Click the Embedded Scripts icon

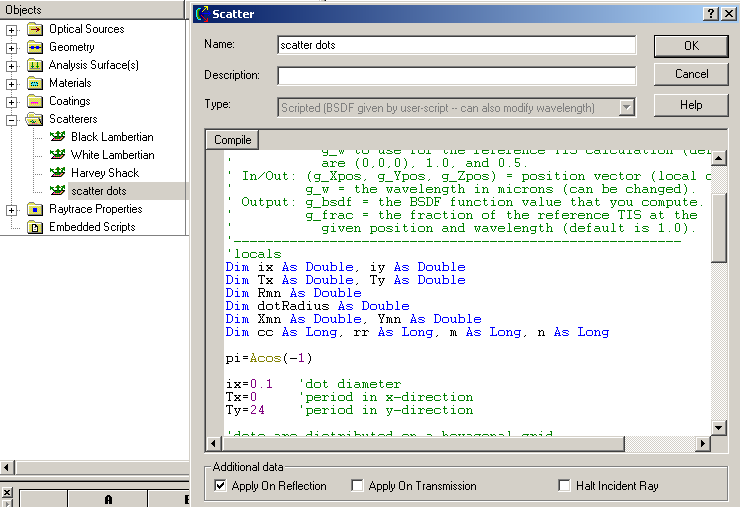(35, 227)
